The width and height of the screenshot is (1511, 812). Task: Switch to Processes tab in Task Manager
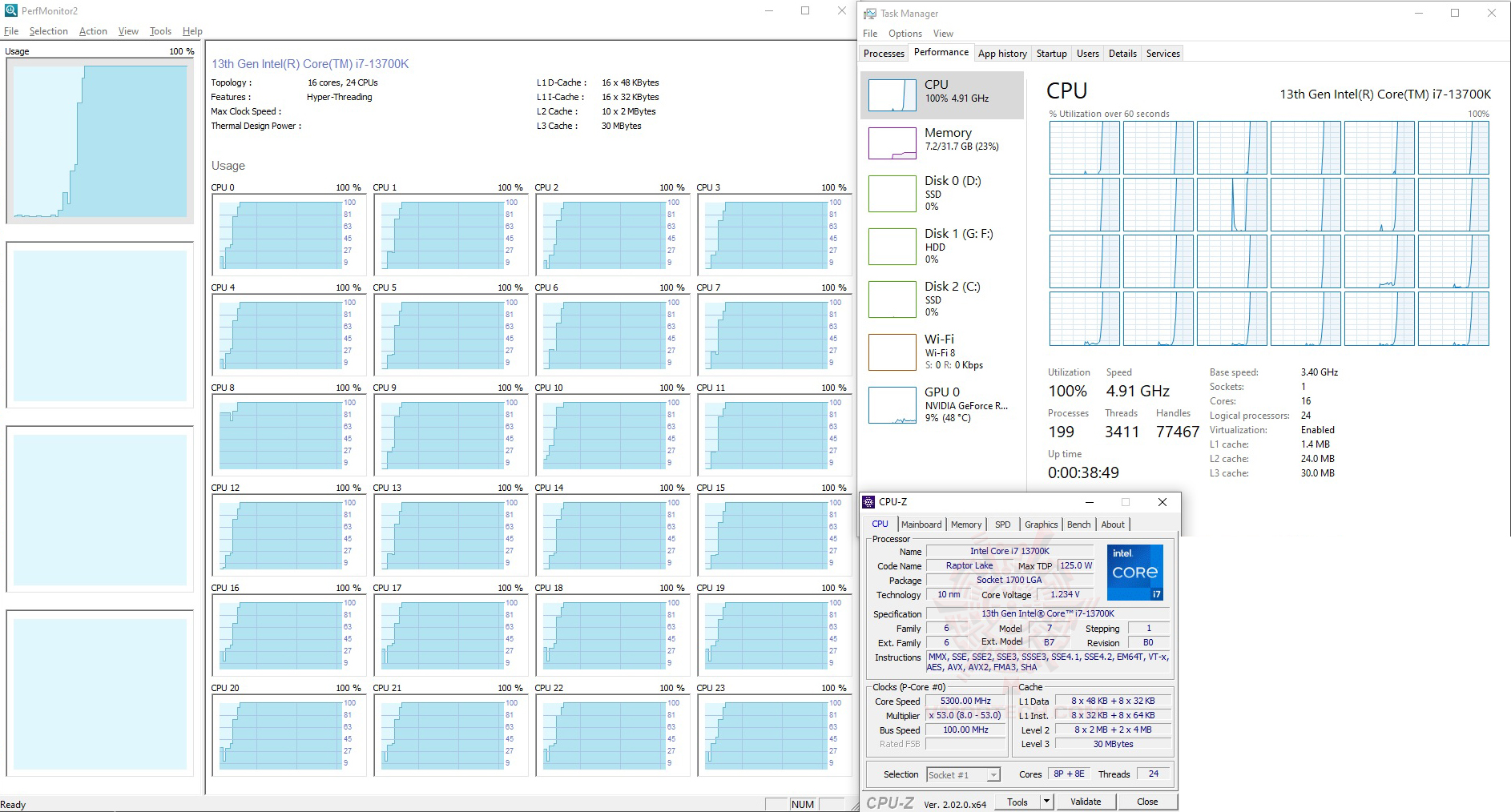pos(884,54)
